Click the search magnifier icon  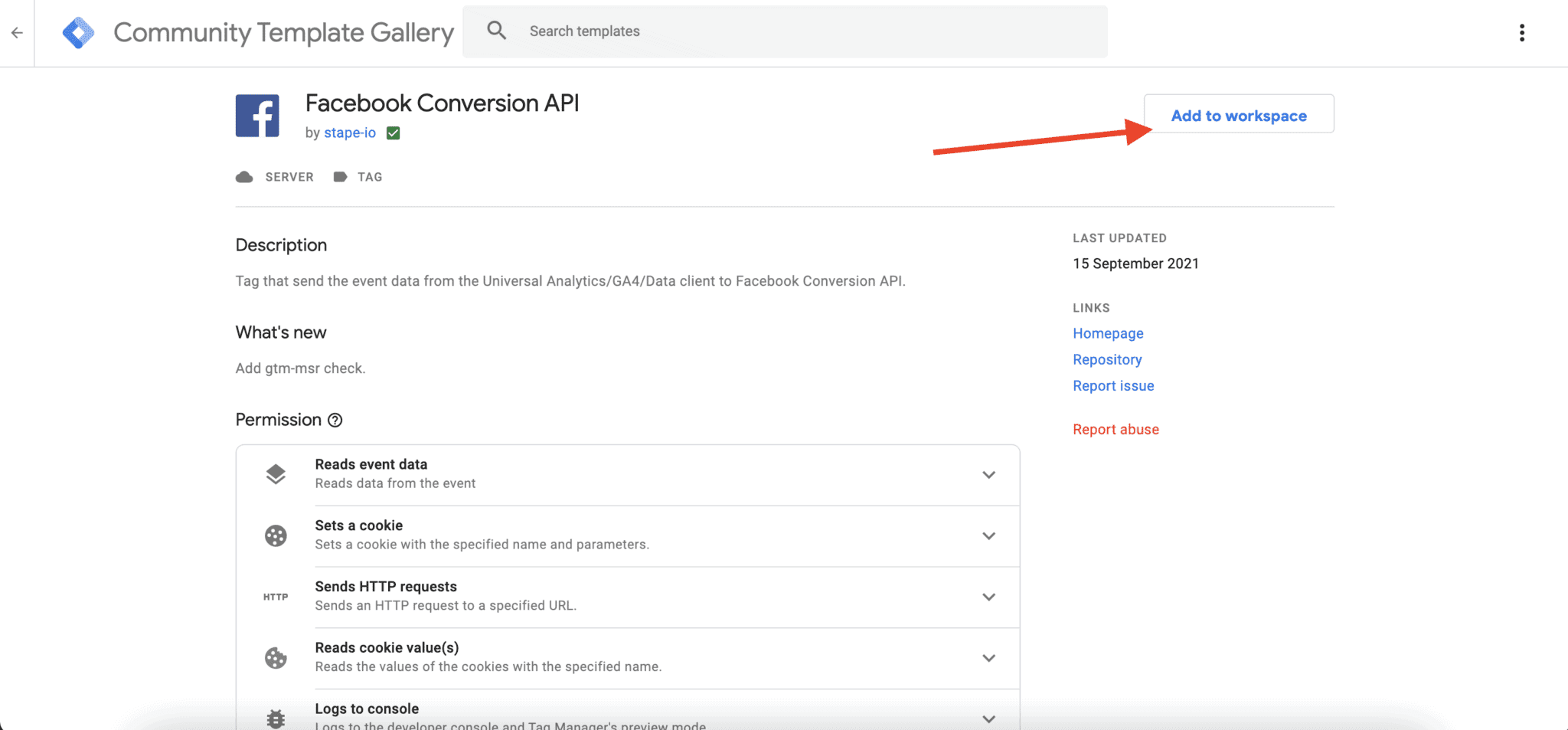(x=497, y=31)
